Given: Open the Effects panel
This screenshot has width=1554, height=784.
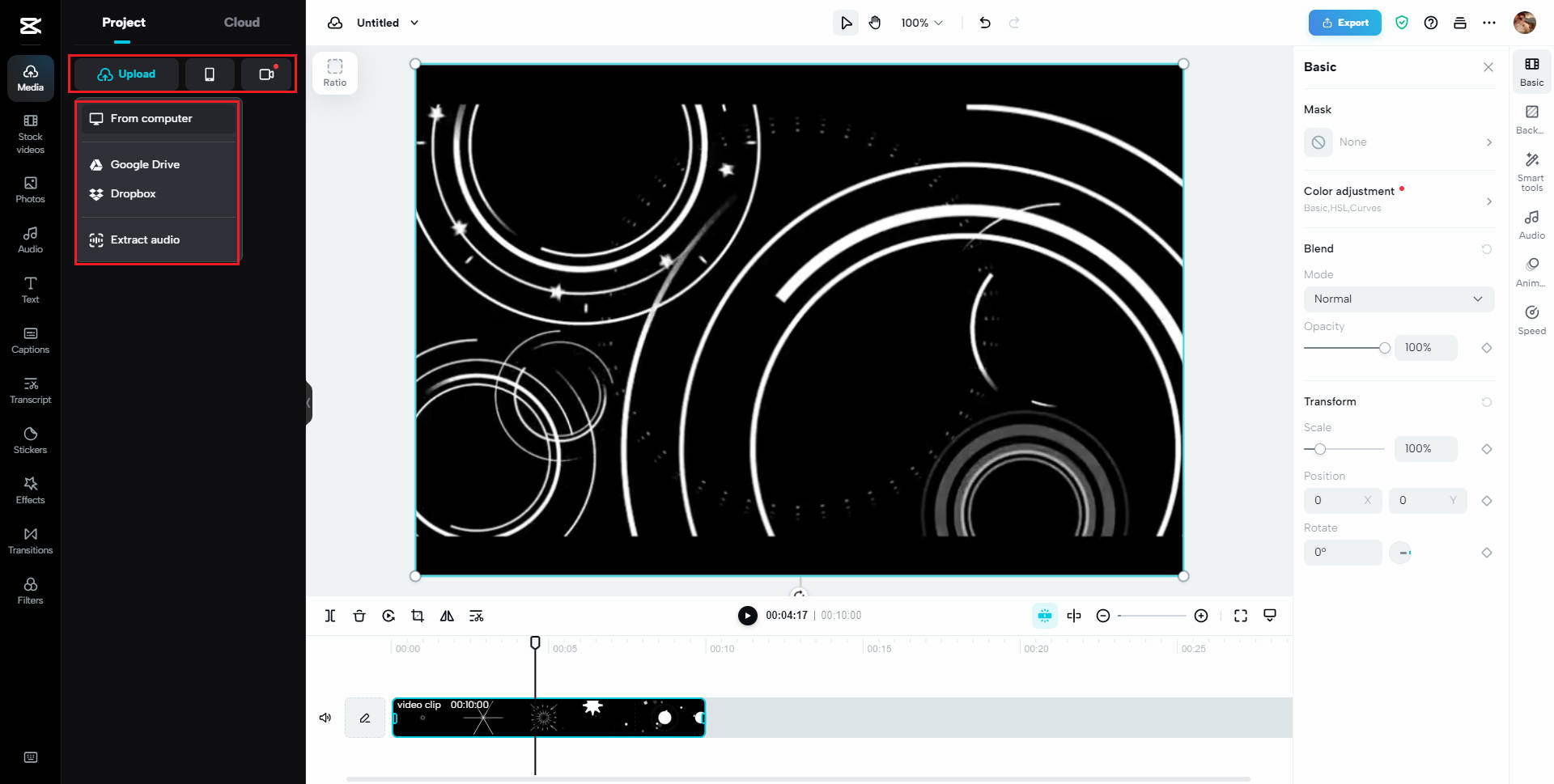Looking at the screenshot, I should [x=30, y=491].
